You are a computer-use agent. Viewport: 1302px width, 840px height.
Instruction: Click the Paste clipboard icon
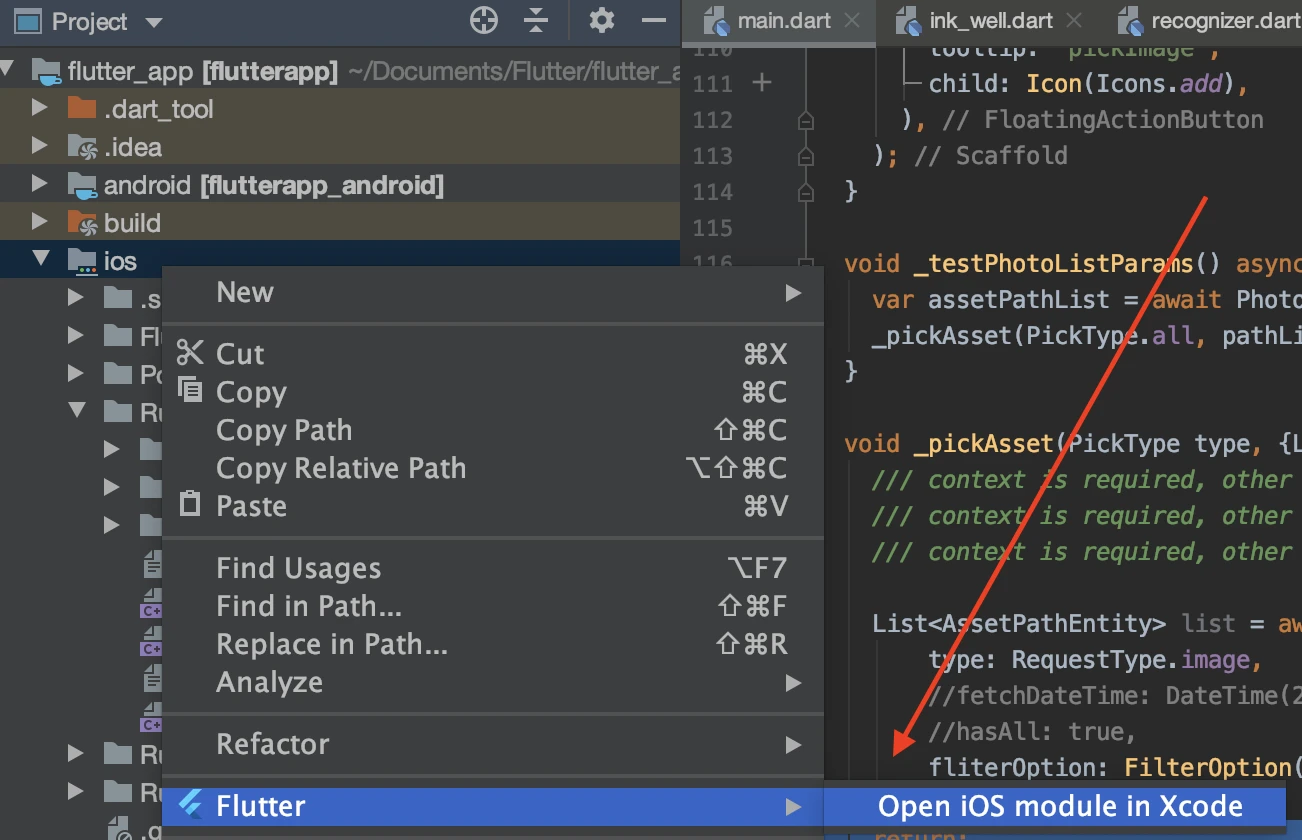click(189, 505)
